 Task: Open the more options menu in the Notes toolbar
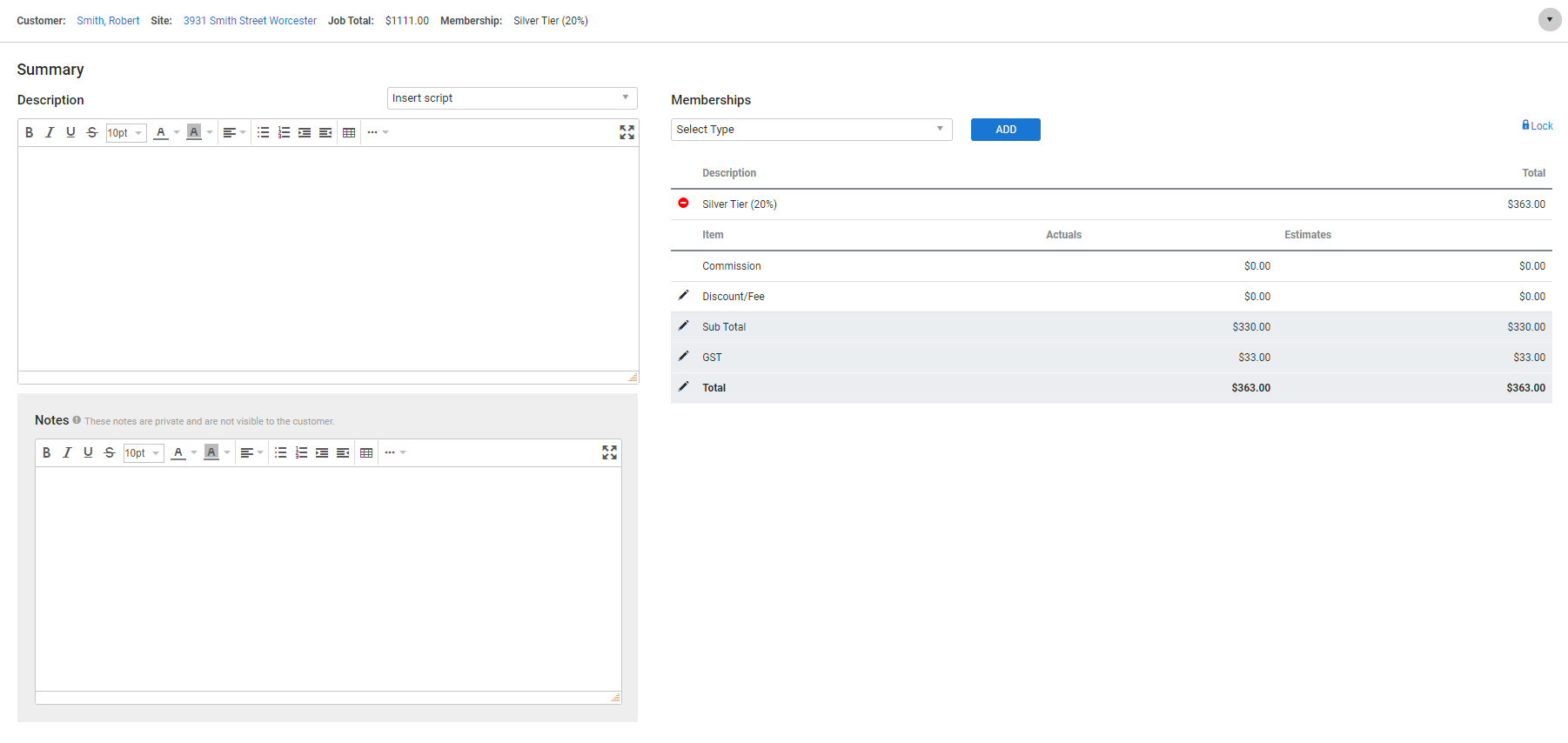coord(394,452)
